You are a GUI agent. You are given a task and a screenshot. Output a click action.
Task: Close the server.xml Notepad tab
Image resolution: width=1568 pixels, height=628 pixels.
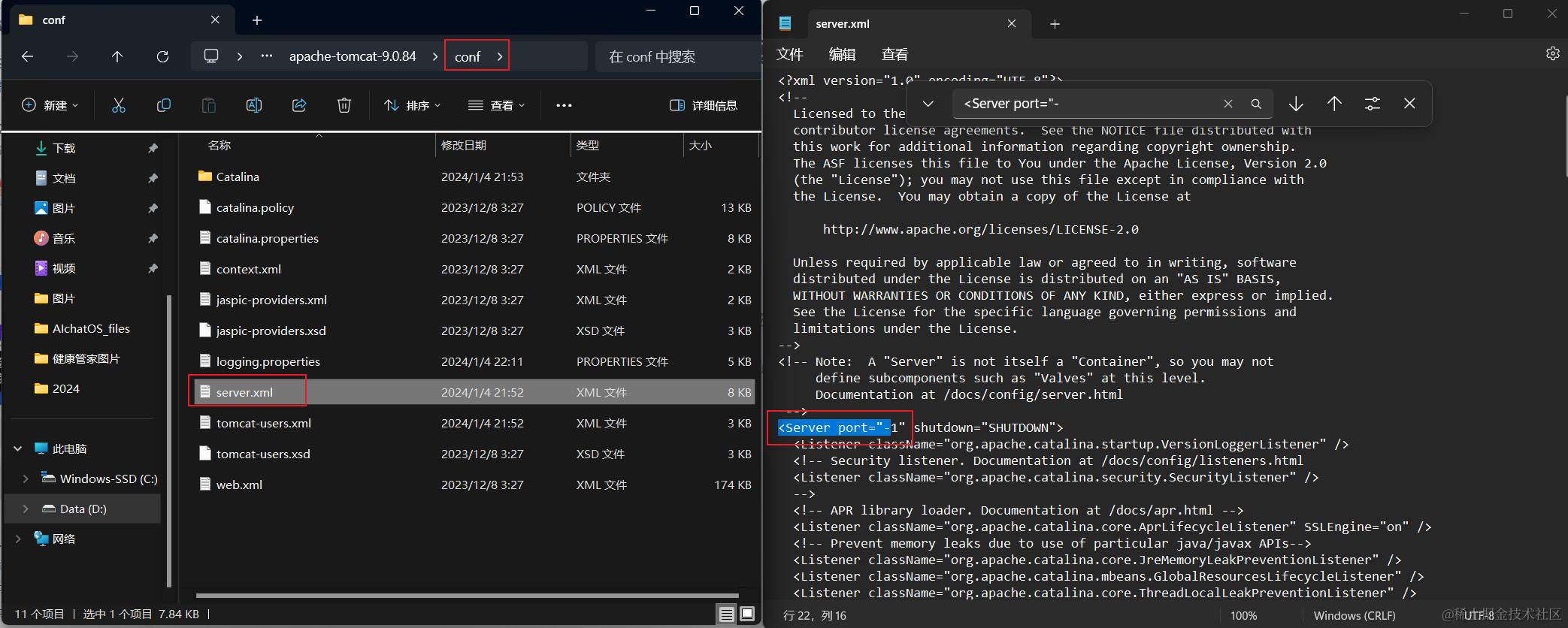pos(1012,24)
